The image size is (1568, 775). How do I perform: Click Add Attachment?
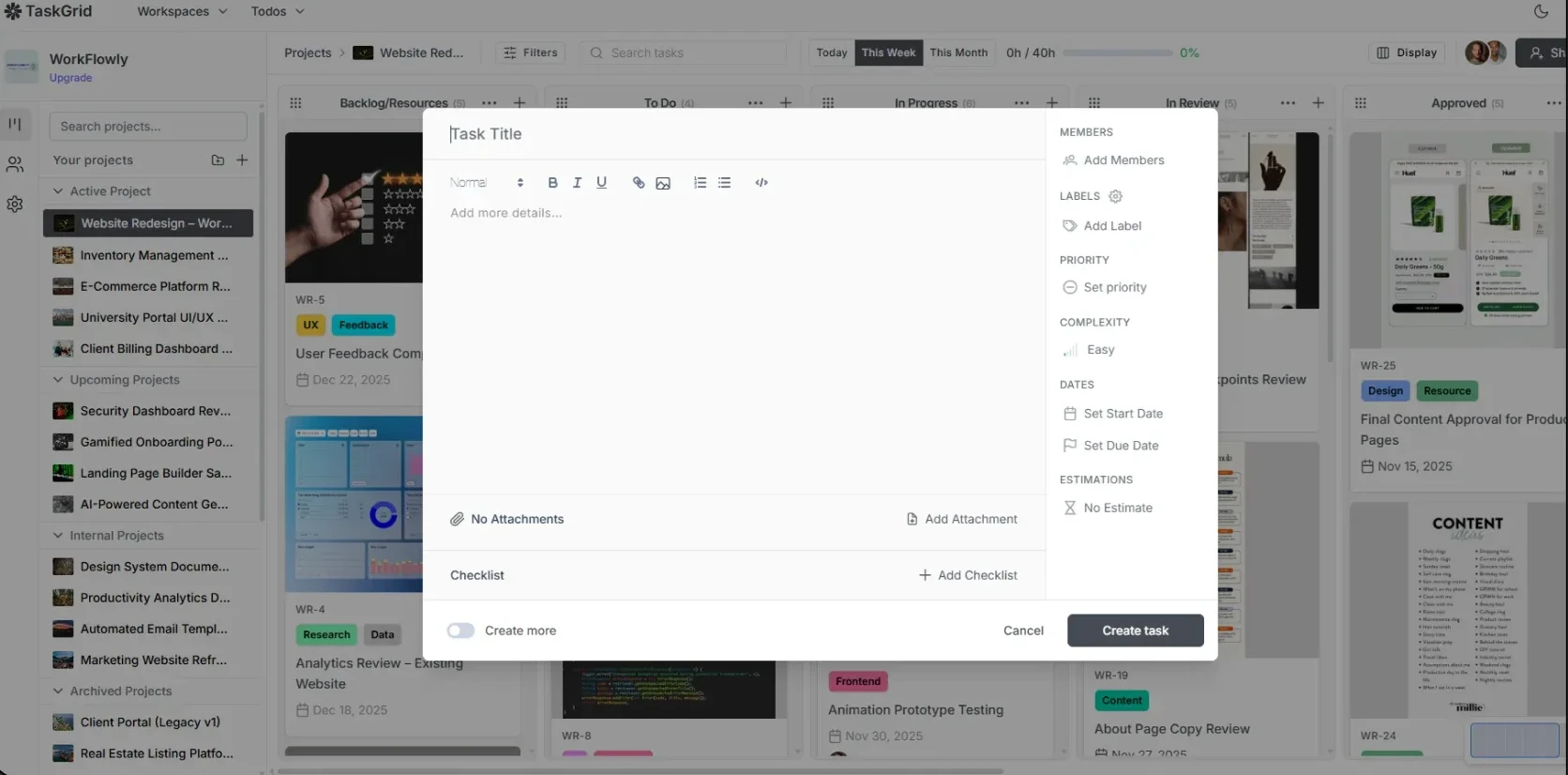coord(961,519)
